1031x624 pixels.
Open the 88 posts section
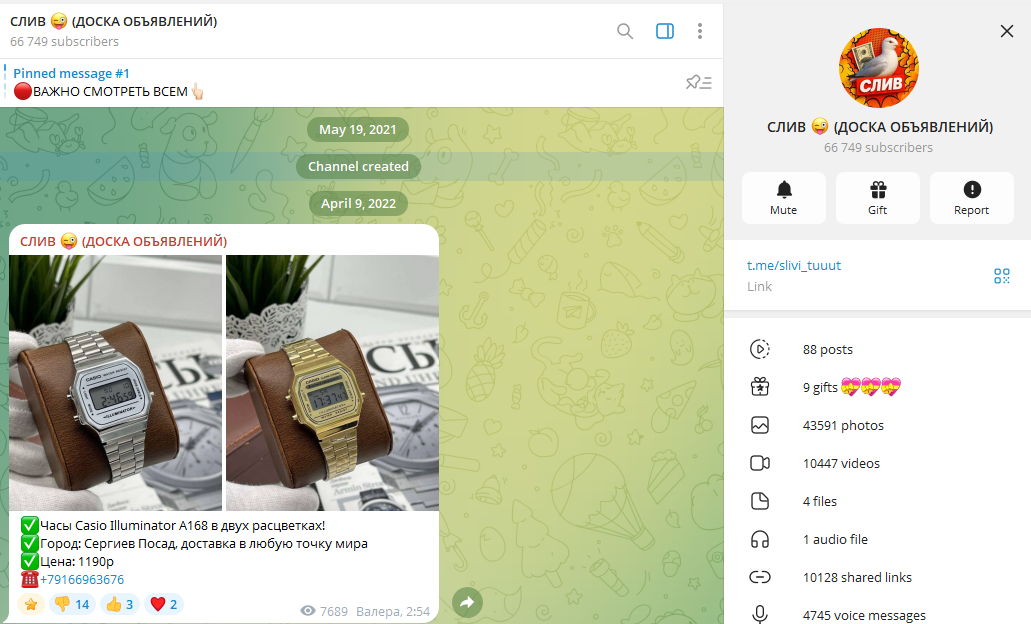[x=877, y=349]
